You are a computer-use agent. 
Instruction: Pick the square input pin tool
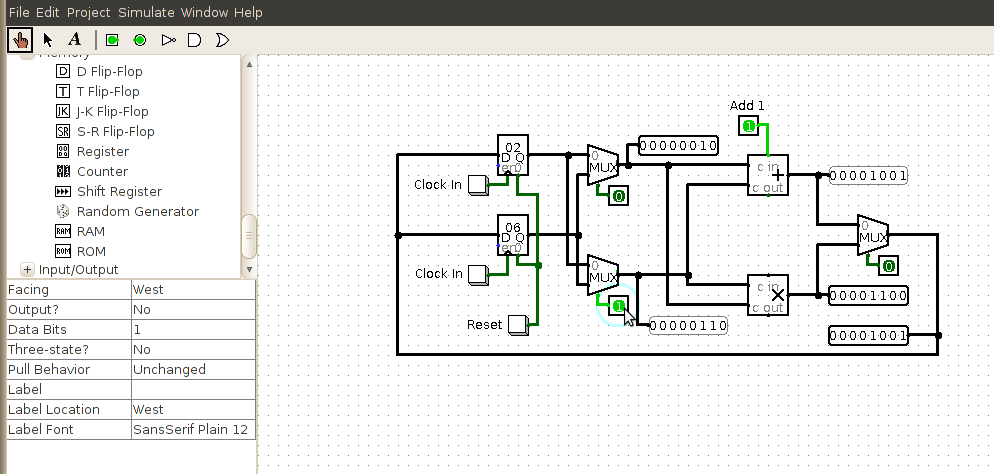112,40
